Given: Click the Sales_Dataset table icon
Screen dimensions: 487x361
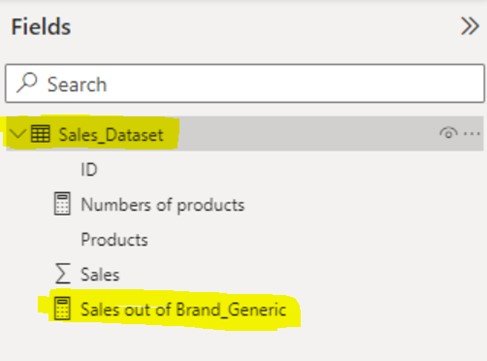Looking at the screenshot, I should coord(40,134).
